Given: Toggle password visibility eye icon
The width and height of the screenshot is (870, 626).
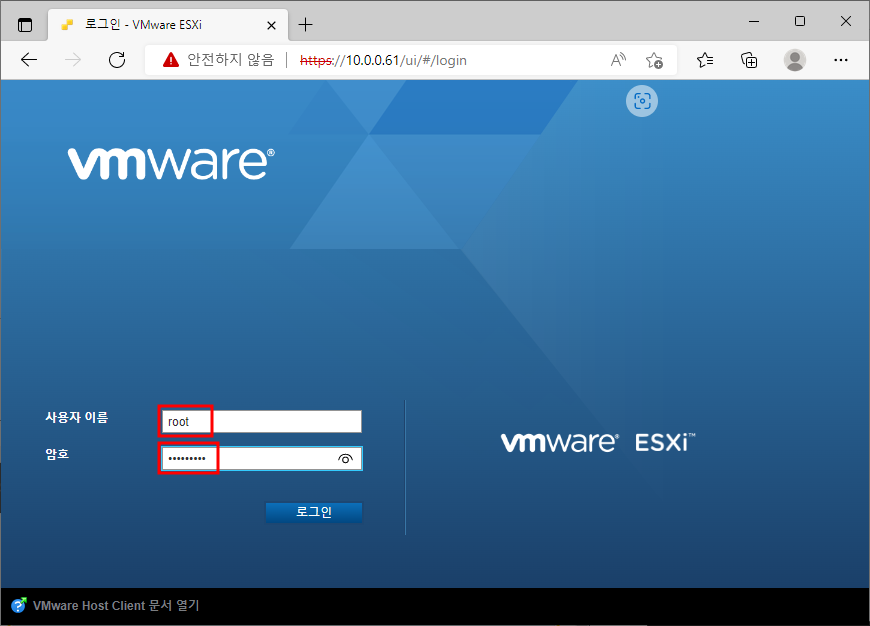Looking at the screenshot, I should [345, 459].
